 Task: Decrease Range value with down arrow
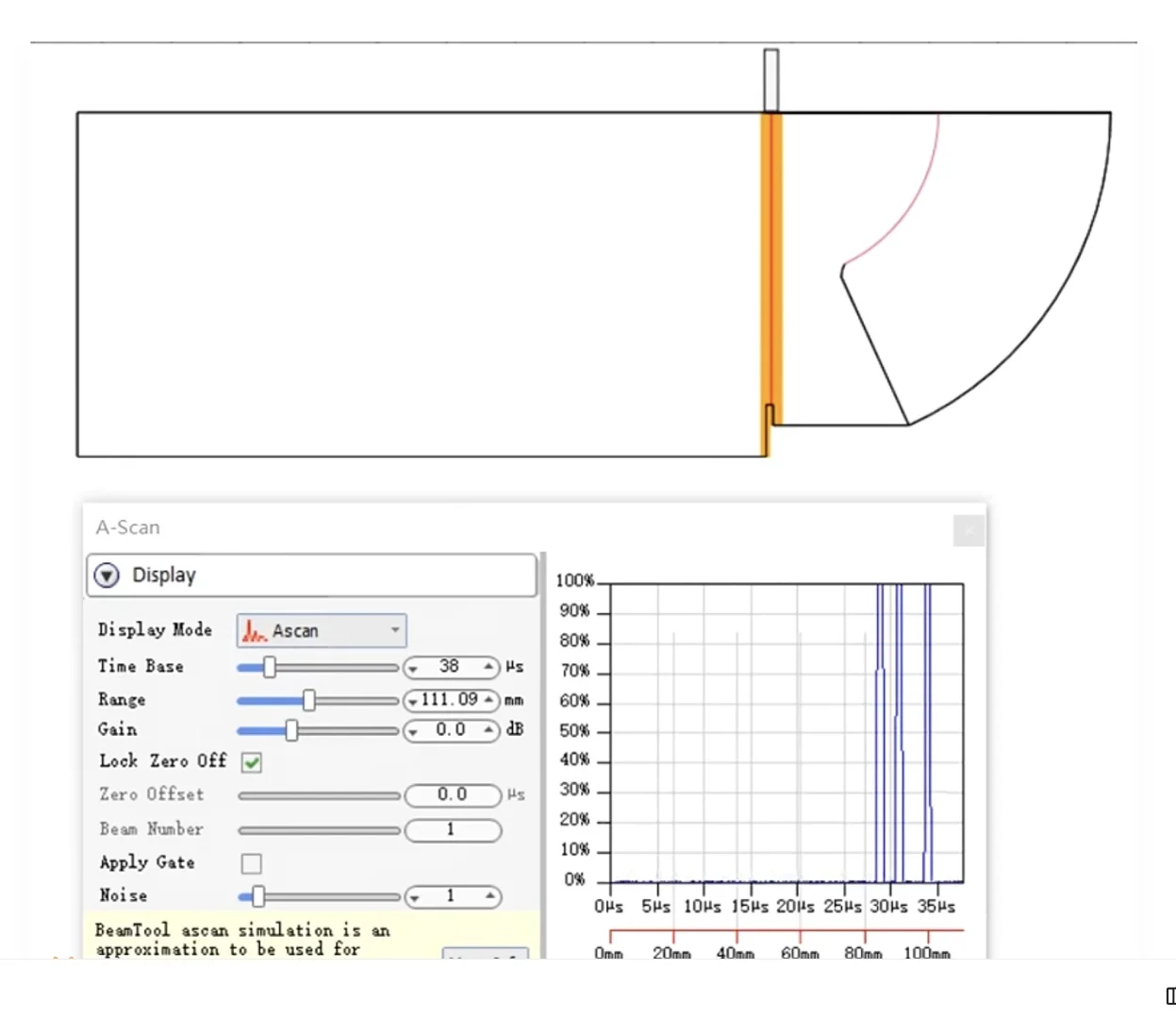click(413, 702)
